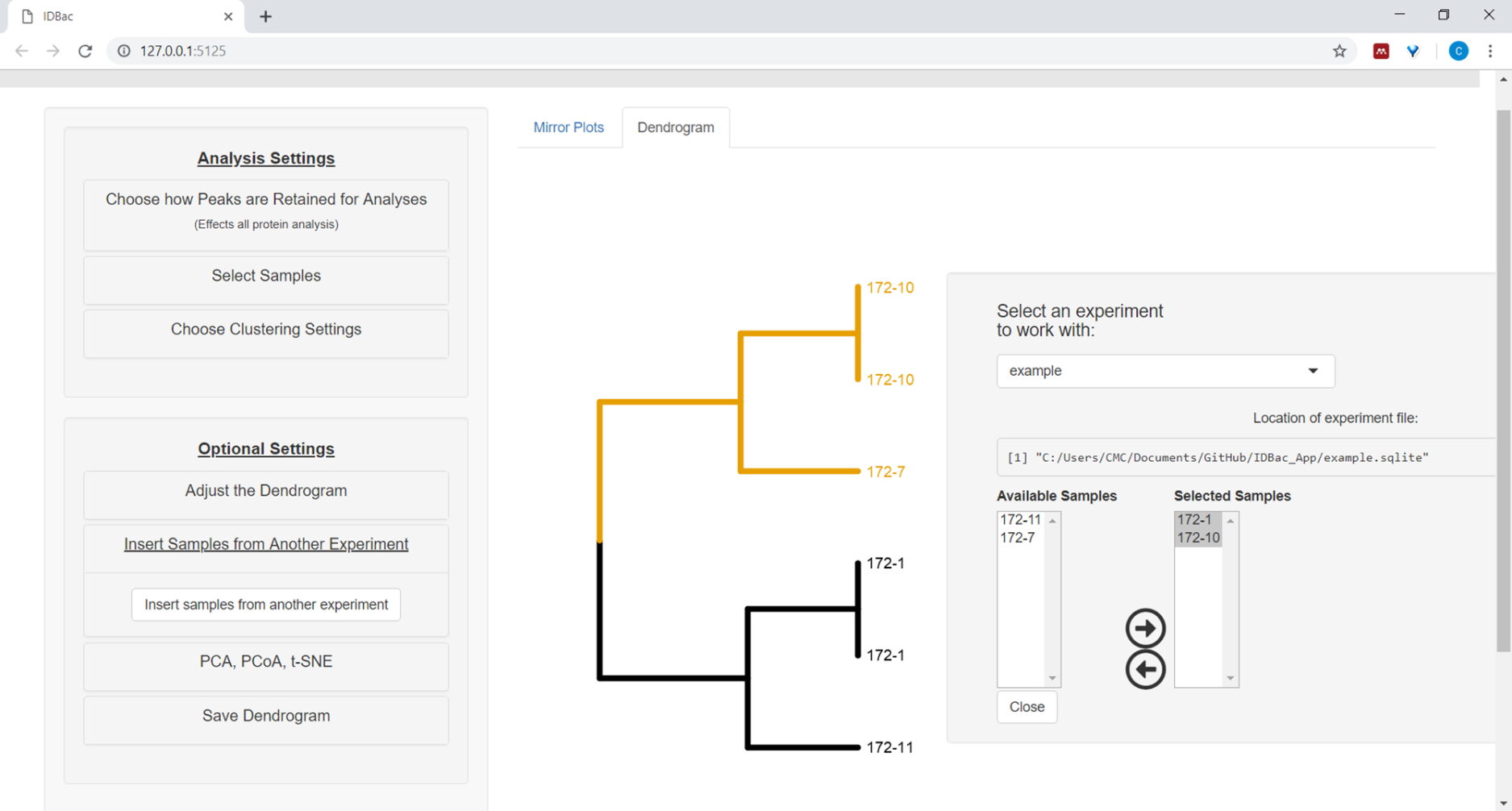The width and height of the screenshot is (1512, 811).
Task: Select 172-10 in Selected Samples list
Action: [x=1198, y=538]
